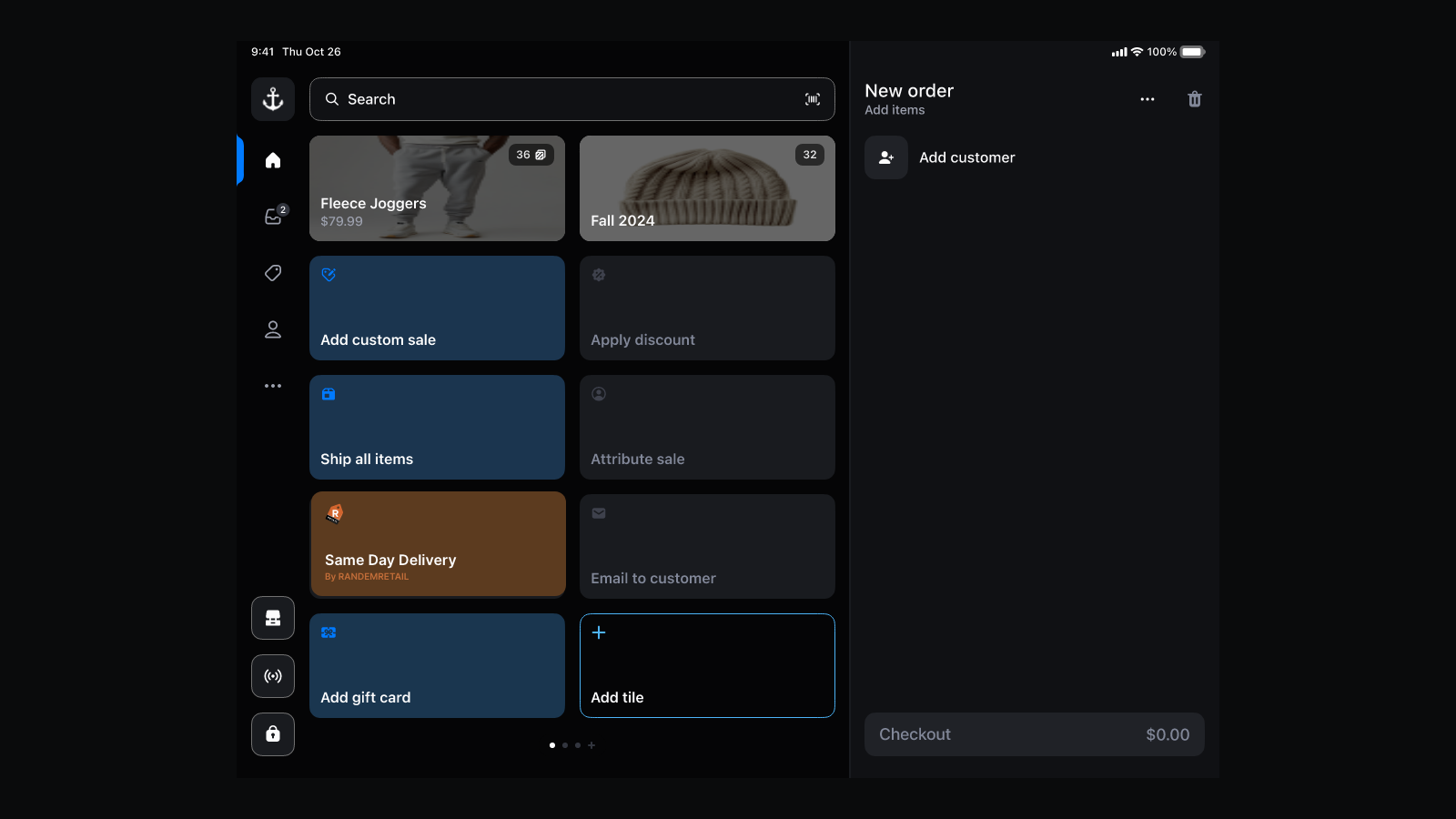Click the anchor store logo icon
Screen dimensions: 1456x819
pos(273,99)
